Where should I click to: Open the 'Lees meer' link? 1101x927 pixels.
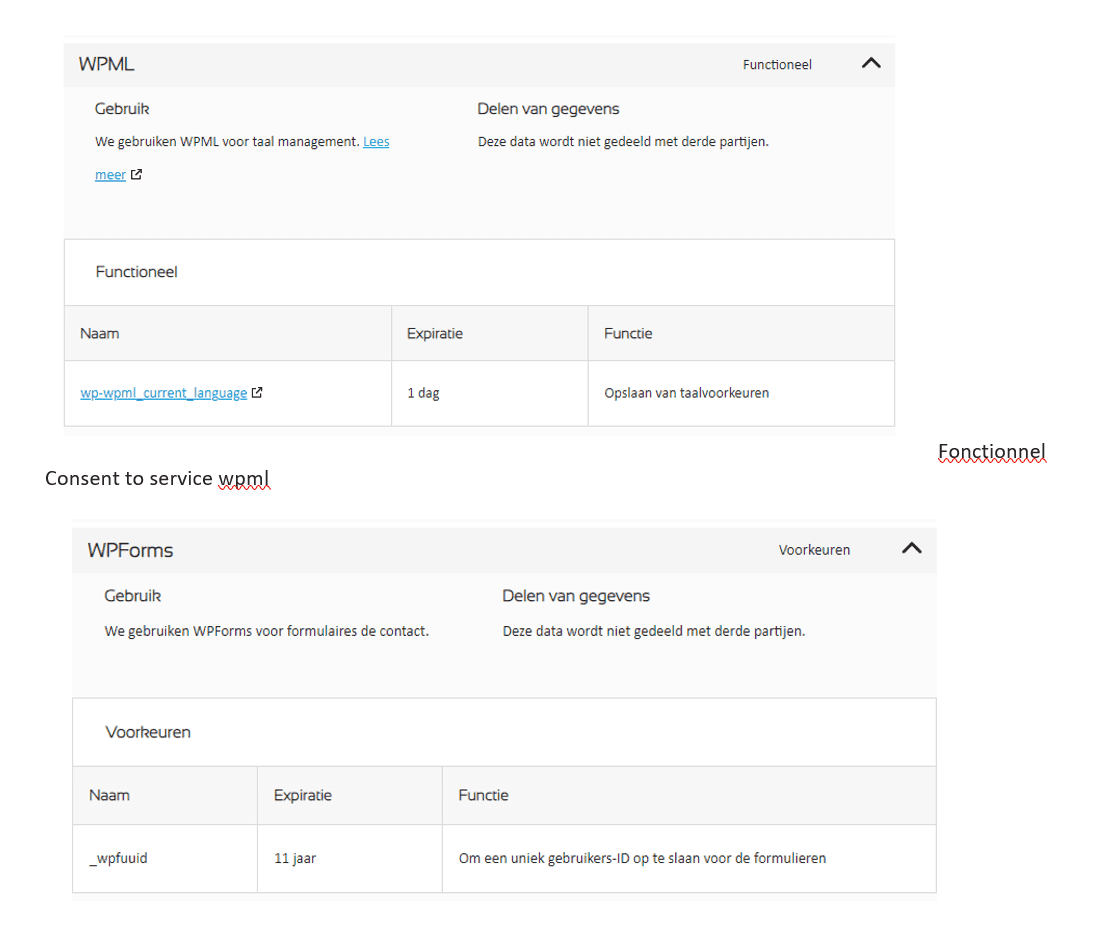click(x=242, y=158)
